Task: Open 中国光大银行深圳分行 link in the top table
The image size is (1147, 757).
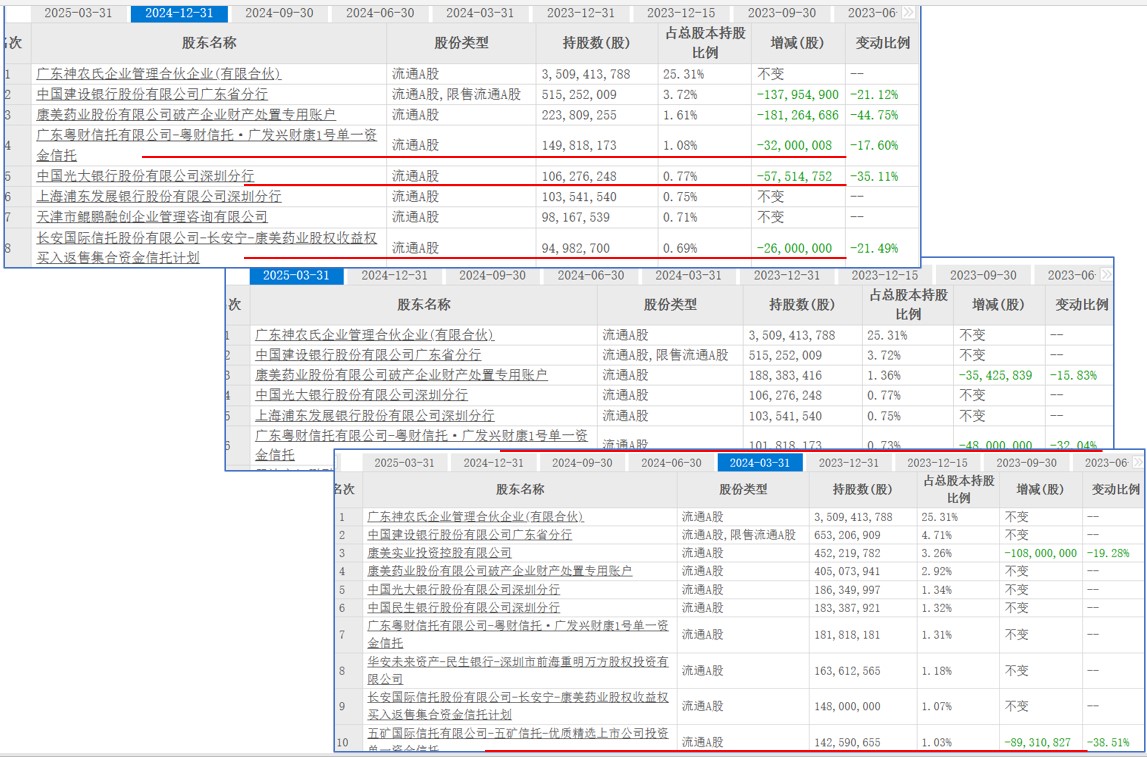Action: (x=146, y=176)
